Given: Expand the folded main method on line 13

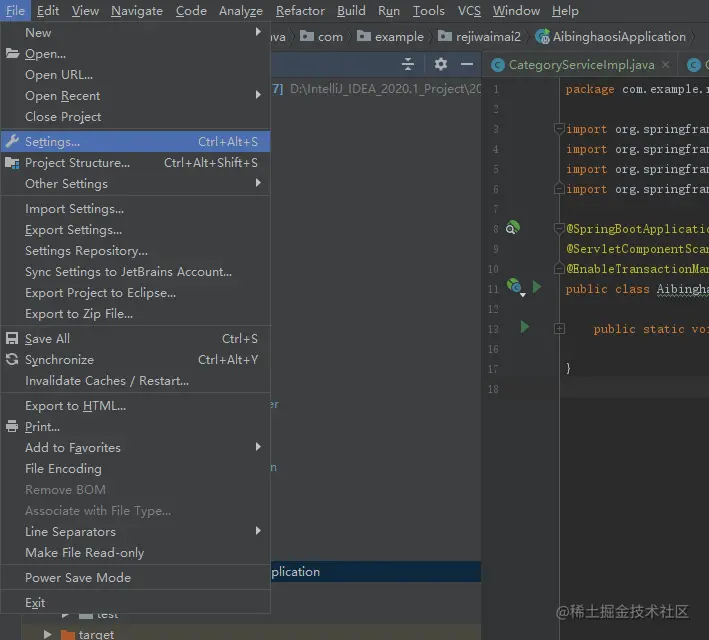Looking at the screenshot, I should click(x=560, y=328).
